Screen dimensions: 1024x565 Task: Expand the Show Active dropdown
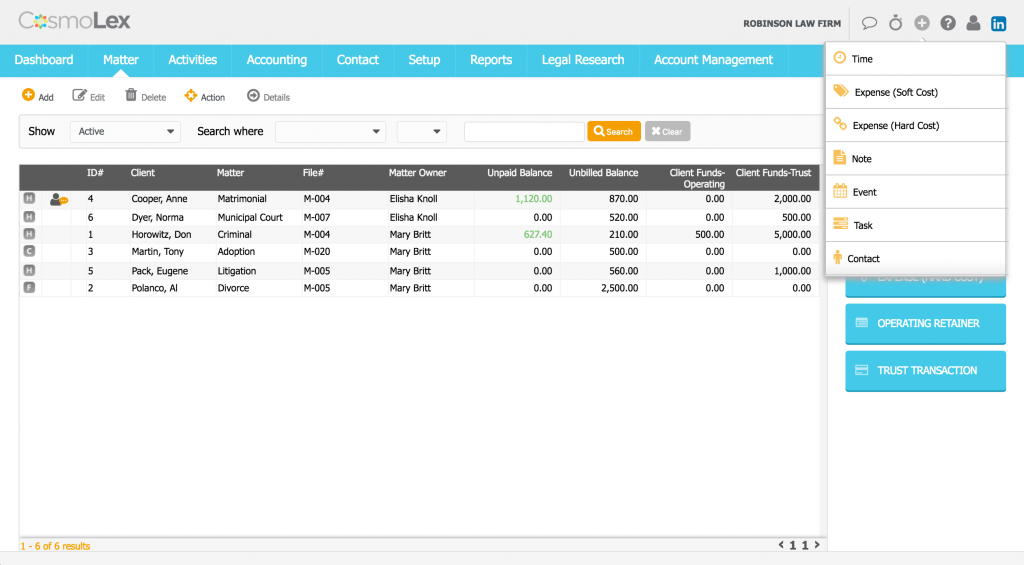(125, 131)
